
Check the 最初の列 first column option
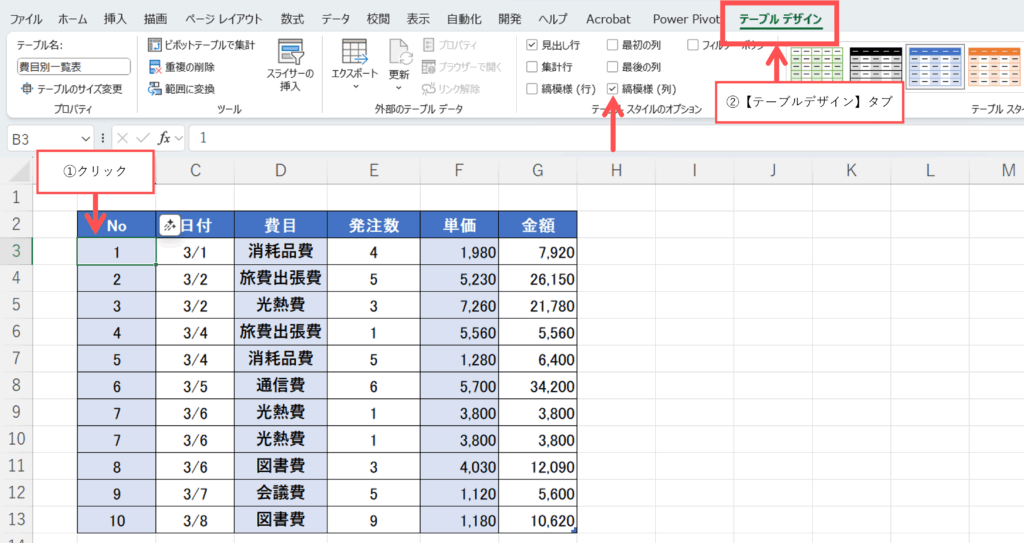coord(612,45)
